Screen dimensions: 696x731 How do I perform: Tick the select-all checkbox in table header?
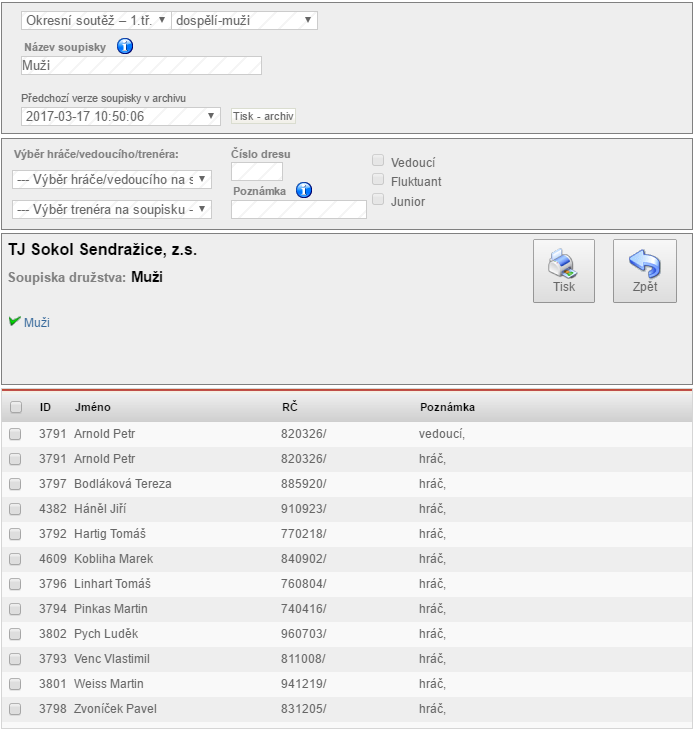(15, 408)
